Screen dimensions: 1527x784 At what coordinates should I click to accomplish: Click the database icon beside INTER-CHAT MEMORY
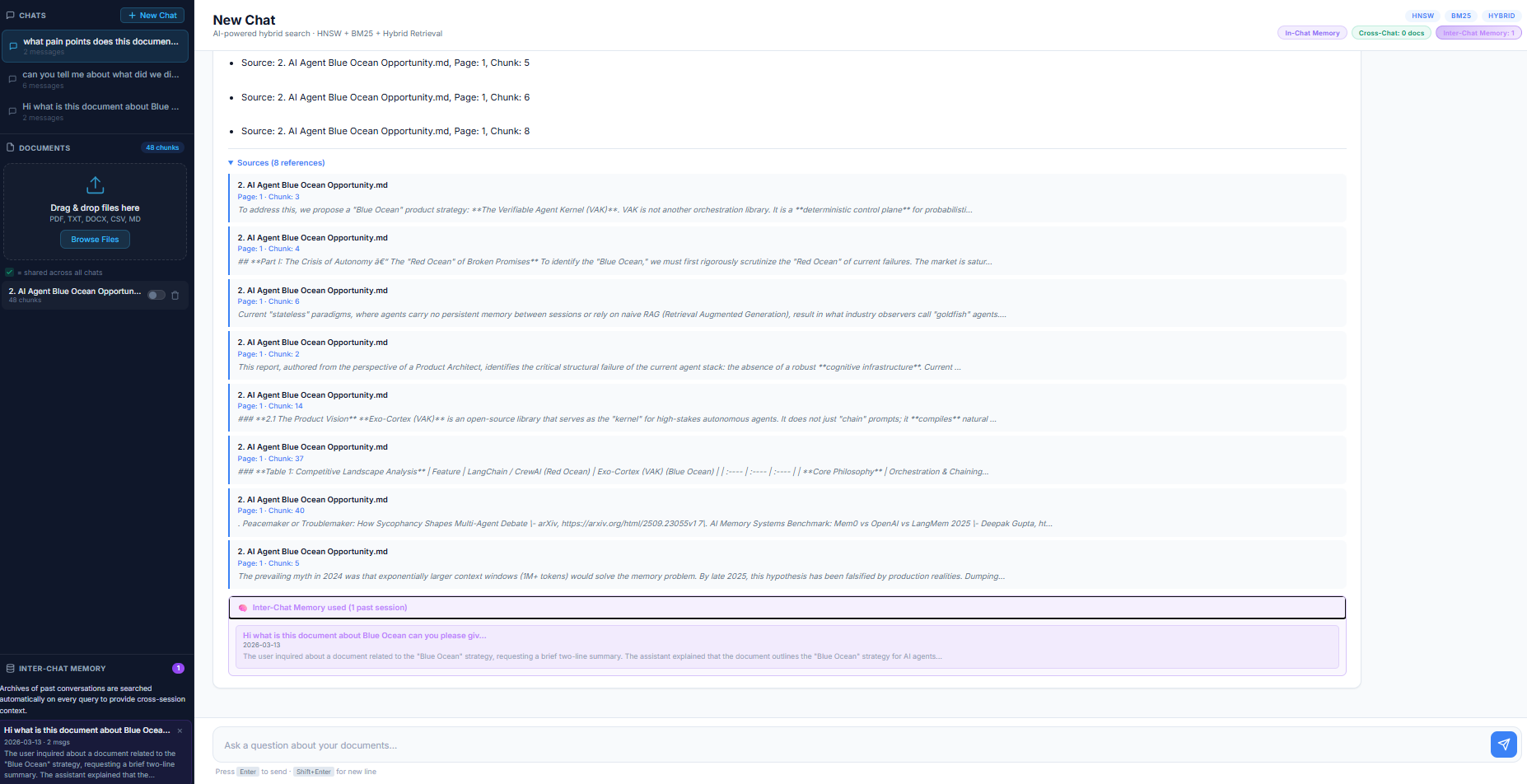(10, 669)
